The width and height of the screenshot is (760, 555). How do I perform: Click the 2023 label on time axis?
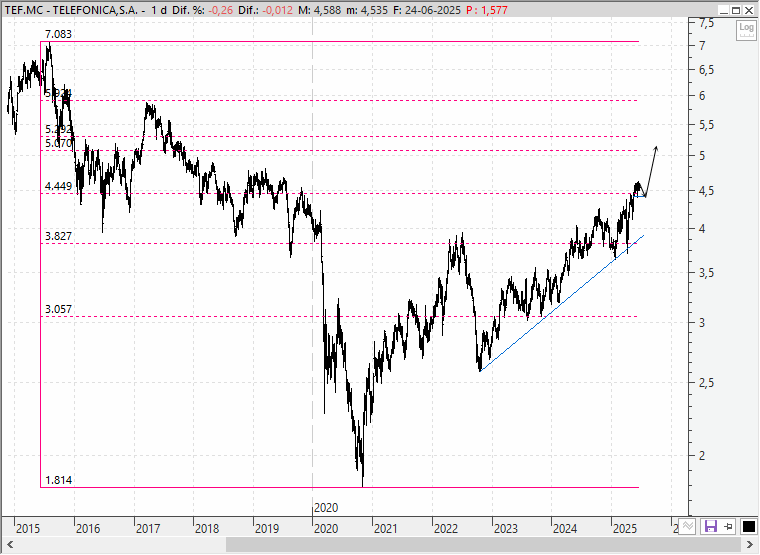click(x=506, y=528)
